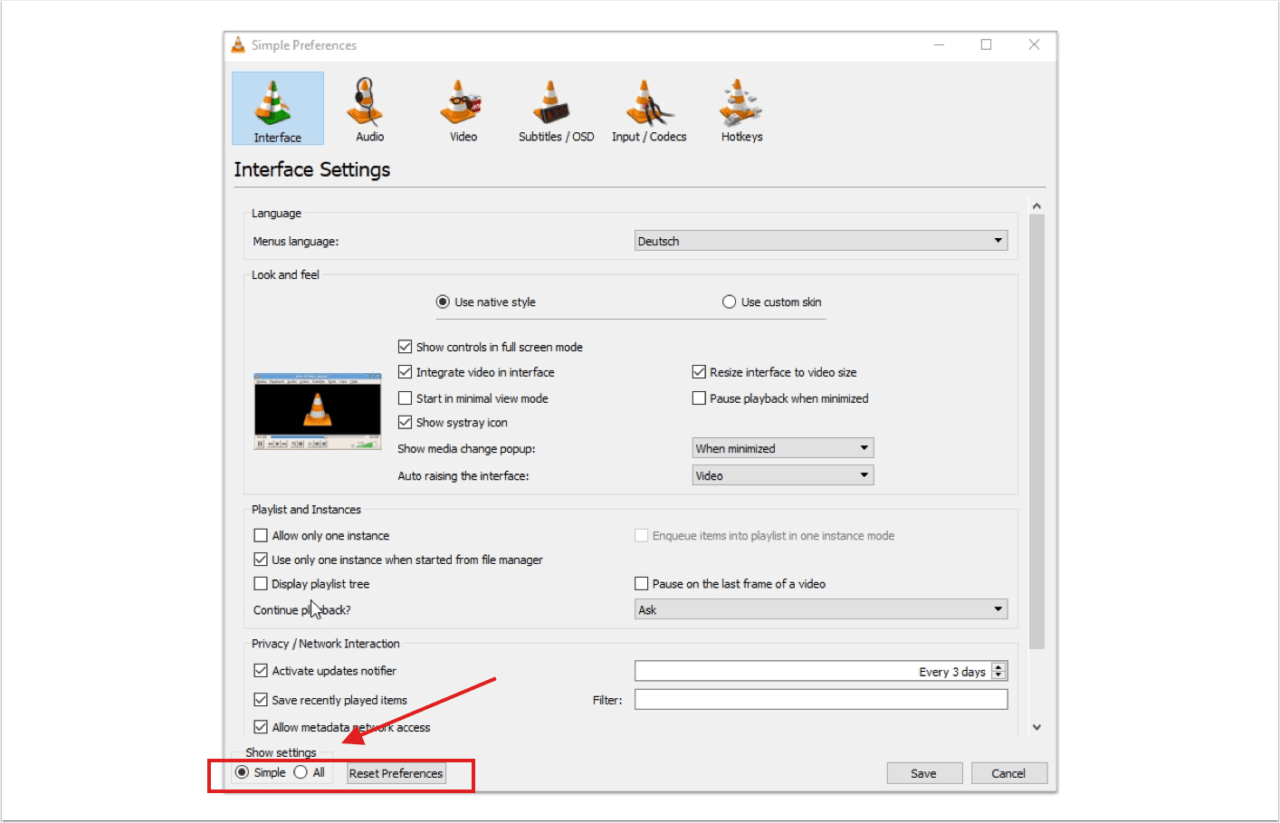Open the Menus language dropdown
The image size is (1280, 823).
(x=821, y=241)
